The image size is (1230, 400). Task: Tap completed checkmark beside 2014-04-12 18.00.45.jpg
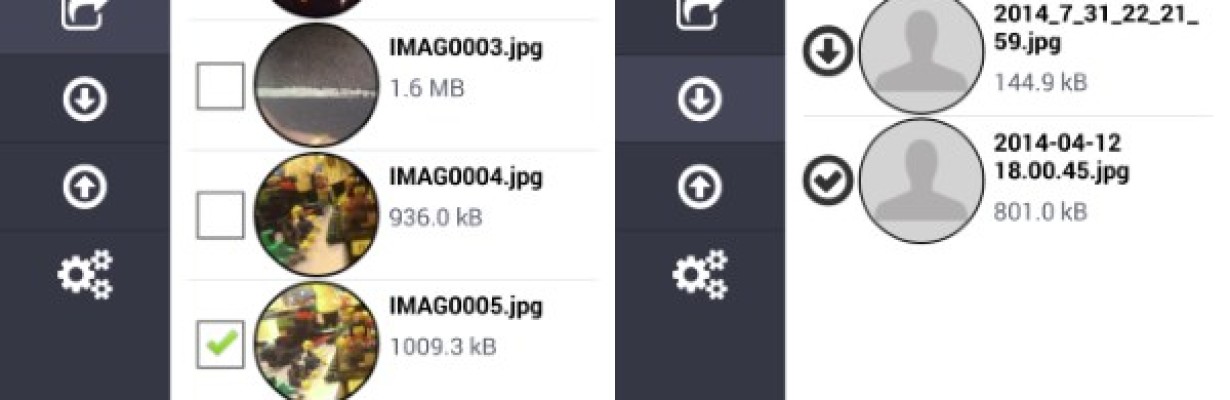pos(829,180)
